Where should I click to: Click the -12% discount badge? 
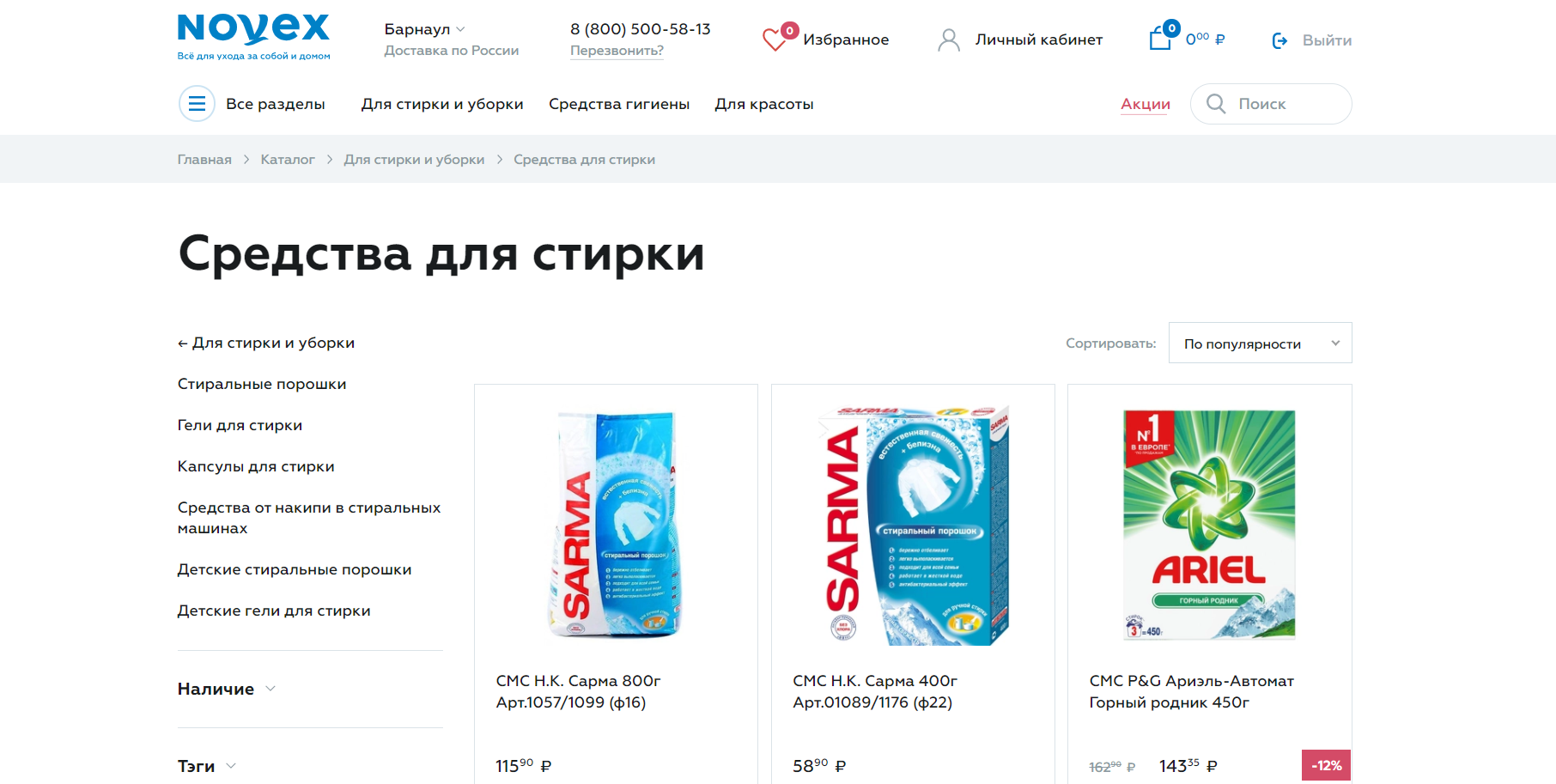point(1326,765)
